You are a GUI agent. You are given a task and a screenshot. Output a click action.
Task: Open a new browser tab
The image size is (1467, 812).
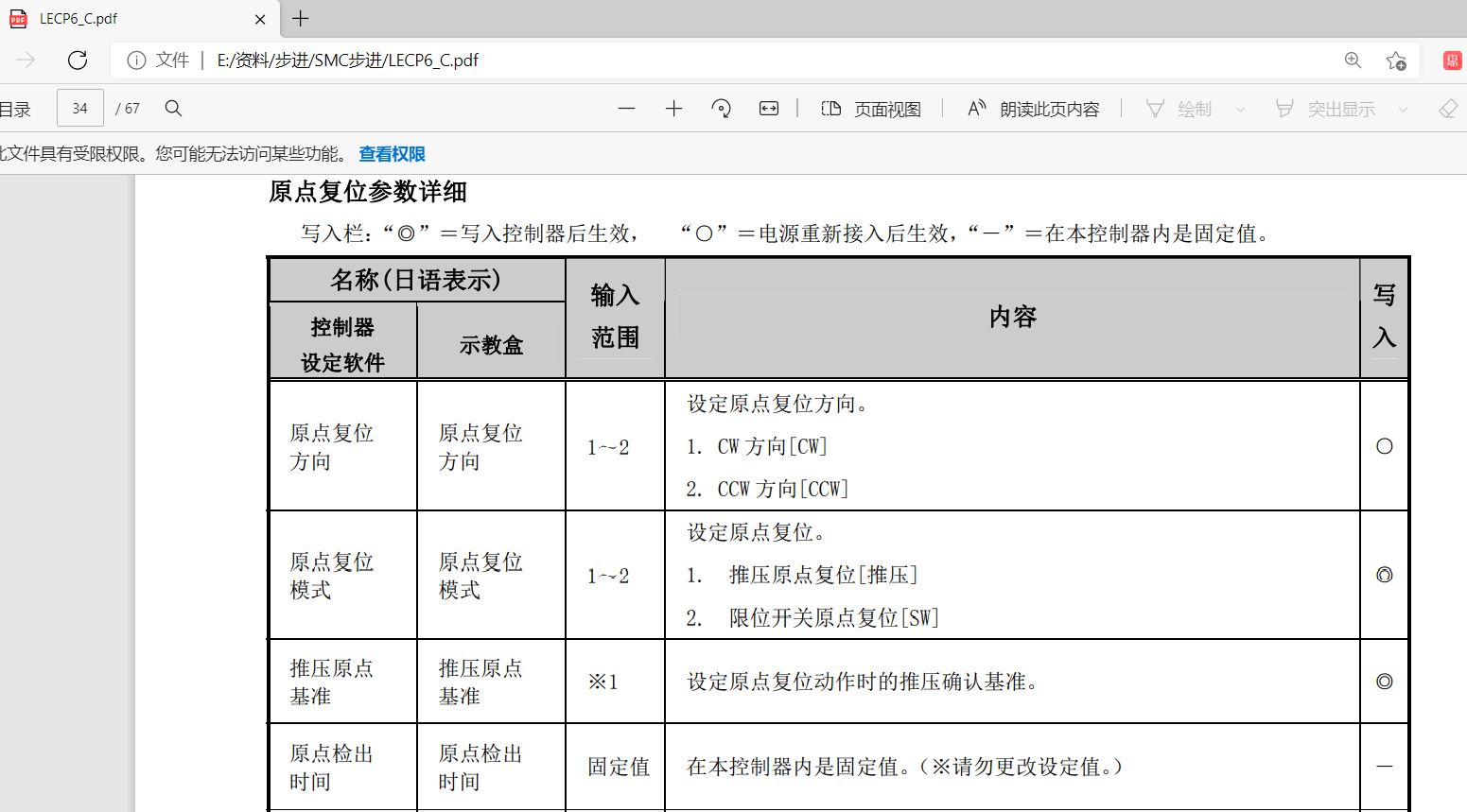click(x=301, y=19)
